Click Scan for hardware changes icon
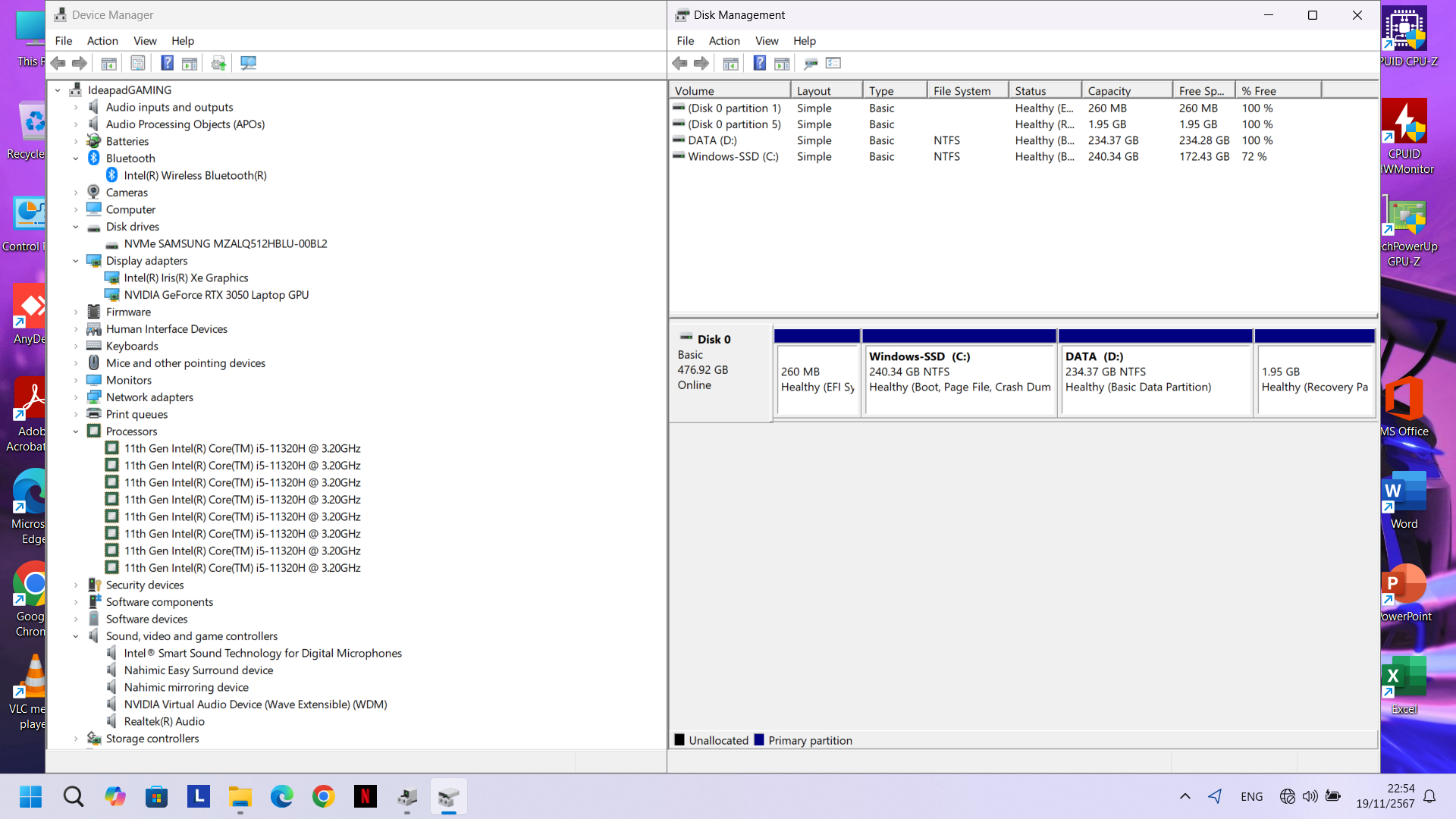This screenshot has width=1456, height=819. click(x=248, y=63)
